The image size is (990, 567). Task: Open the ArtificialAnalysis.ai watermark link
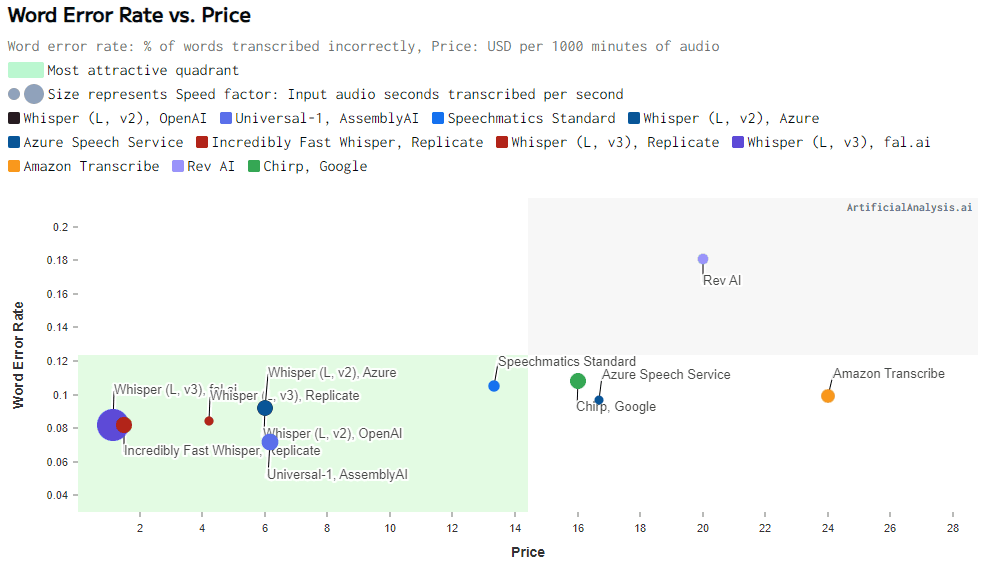point(909,208)
